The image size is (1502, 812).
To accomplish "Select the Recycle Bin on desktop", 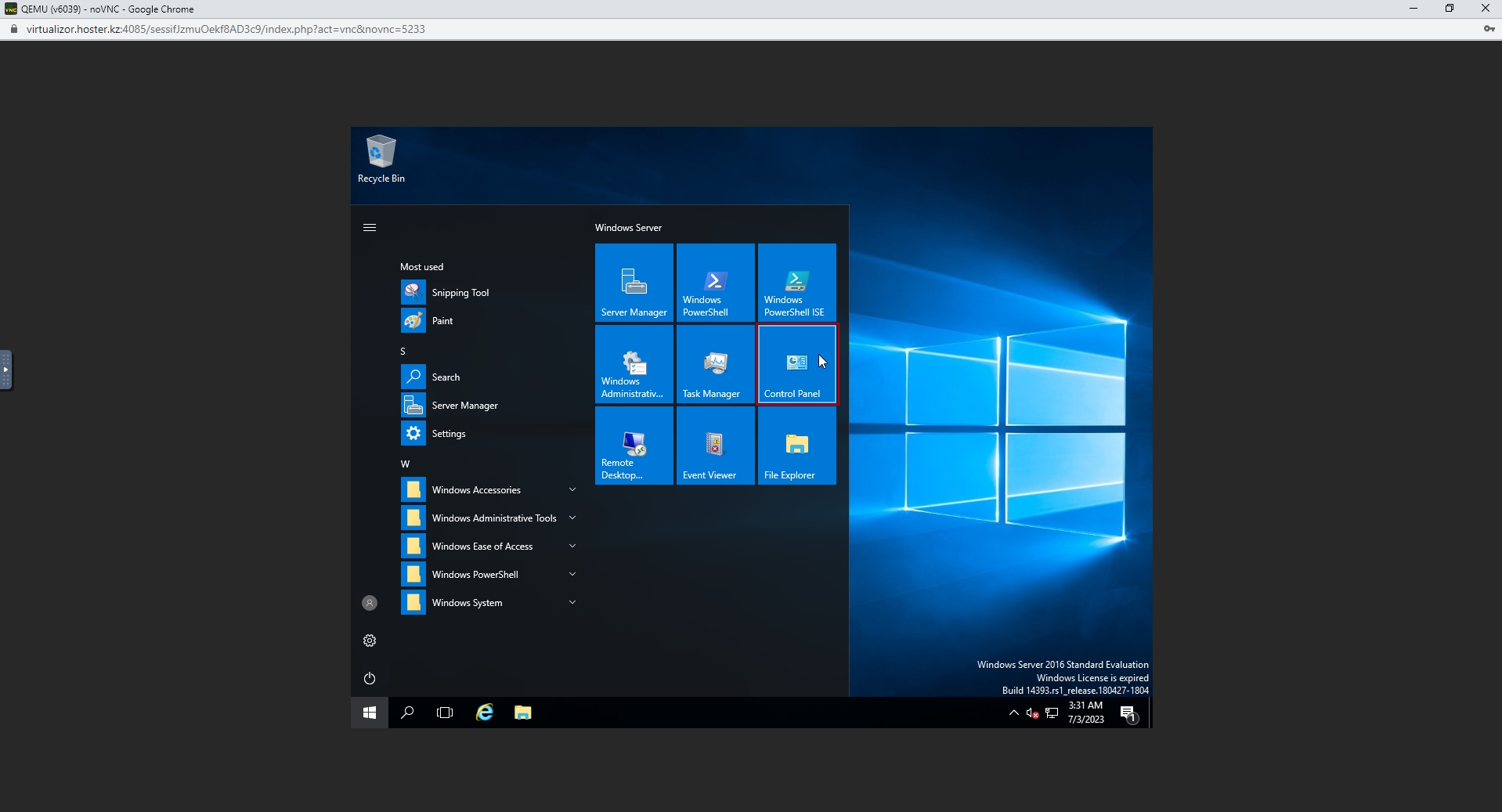I will pos(381,159).
